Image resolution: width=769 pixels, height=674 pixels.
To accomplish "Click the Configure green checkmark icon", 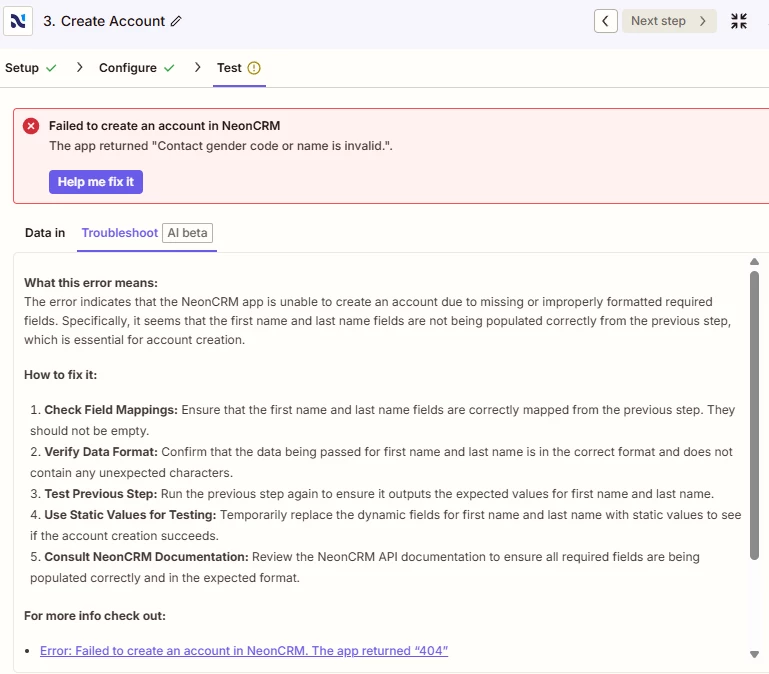I will tap(169, 68).
